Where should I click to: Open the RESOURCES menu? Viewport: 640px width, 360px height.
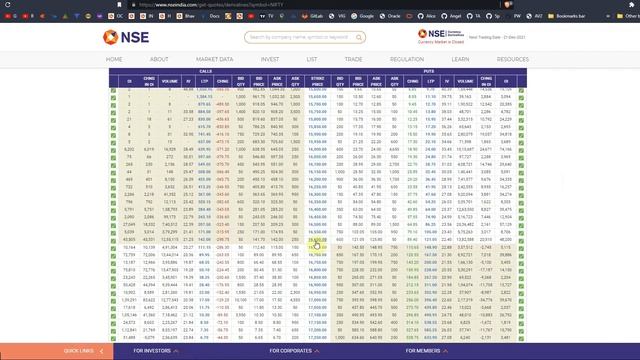tap(513, 60)
